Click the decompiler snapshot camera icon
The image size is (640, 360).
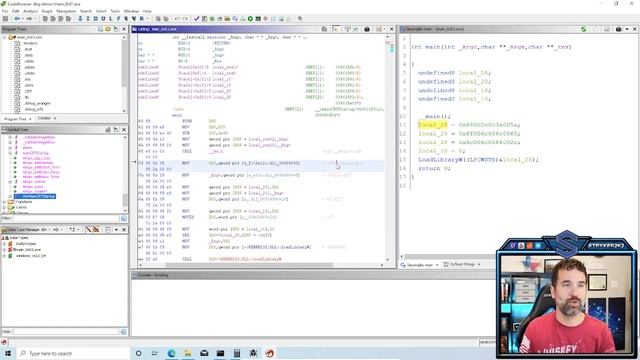pos(618,29)
